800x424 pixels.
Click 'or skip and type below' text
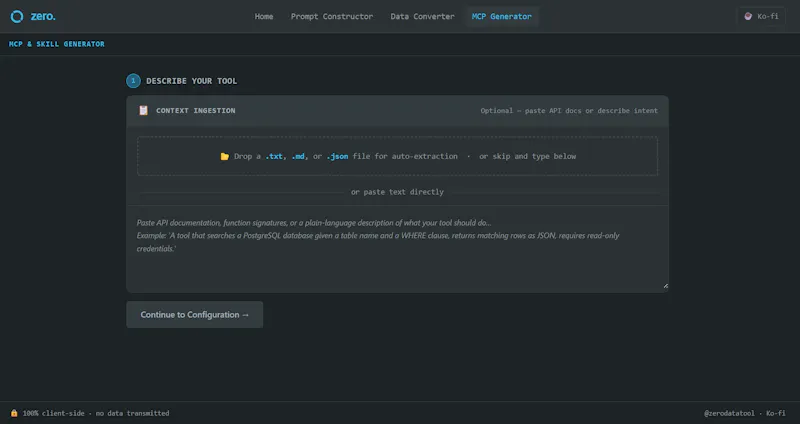click(x=528, y=156)
